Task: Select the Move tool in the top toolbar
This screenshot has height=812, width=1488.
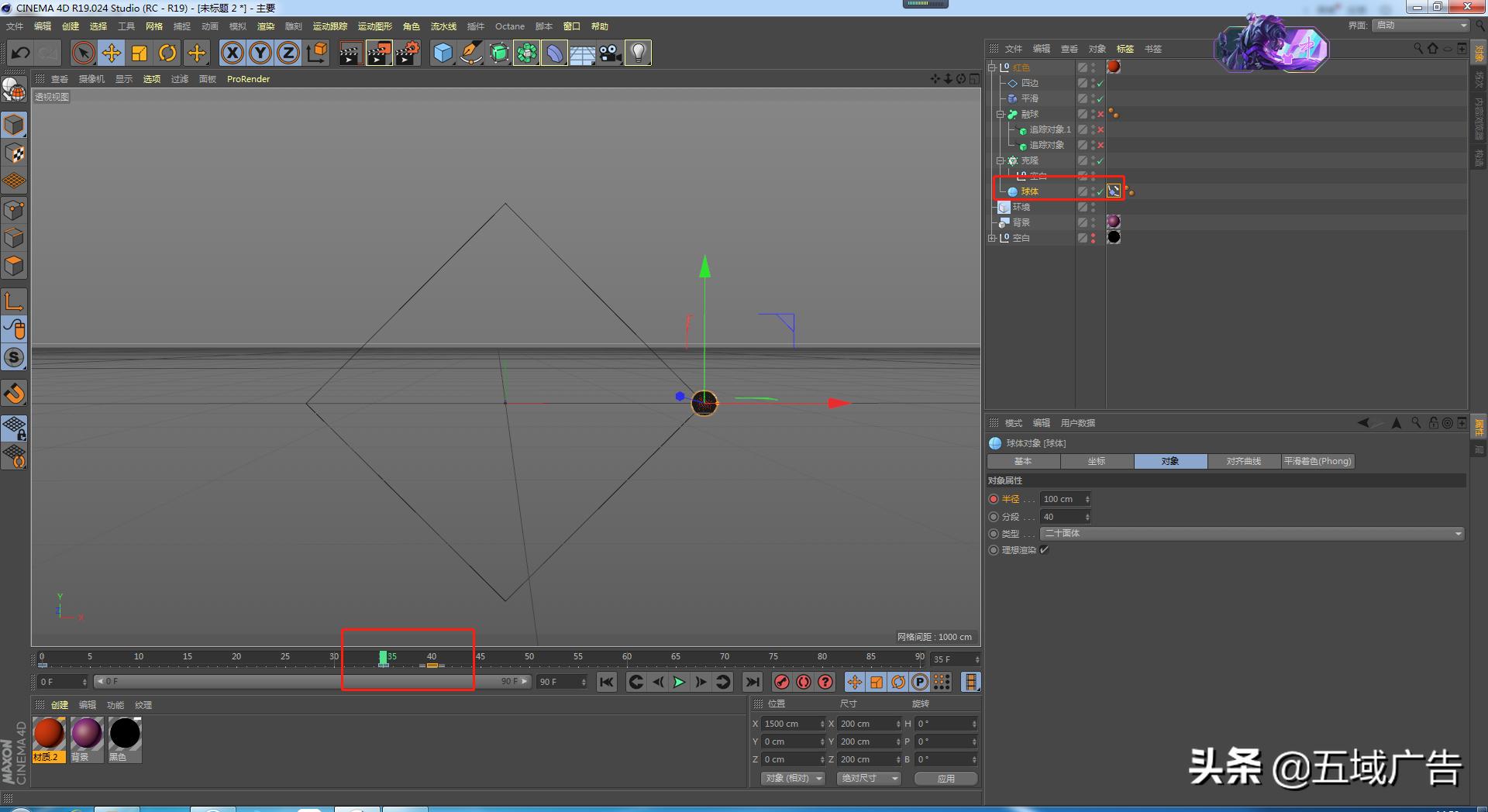Action: click(x=112, y=53)
